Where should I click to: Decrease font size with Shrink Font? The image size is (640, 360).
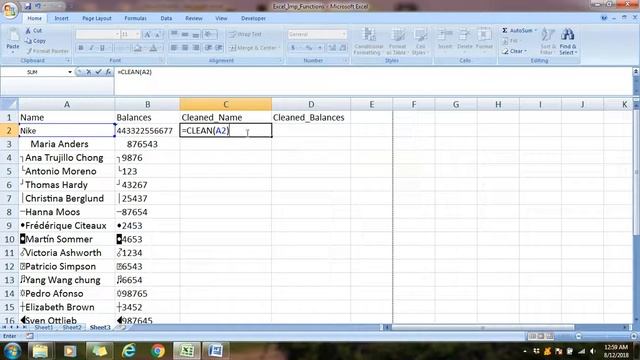point(158,35)
